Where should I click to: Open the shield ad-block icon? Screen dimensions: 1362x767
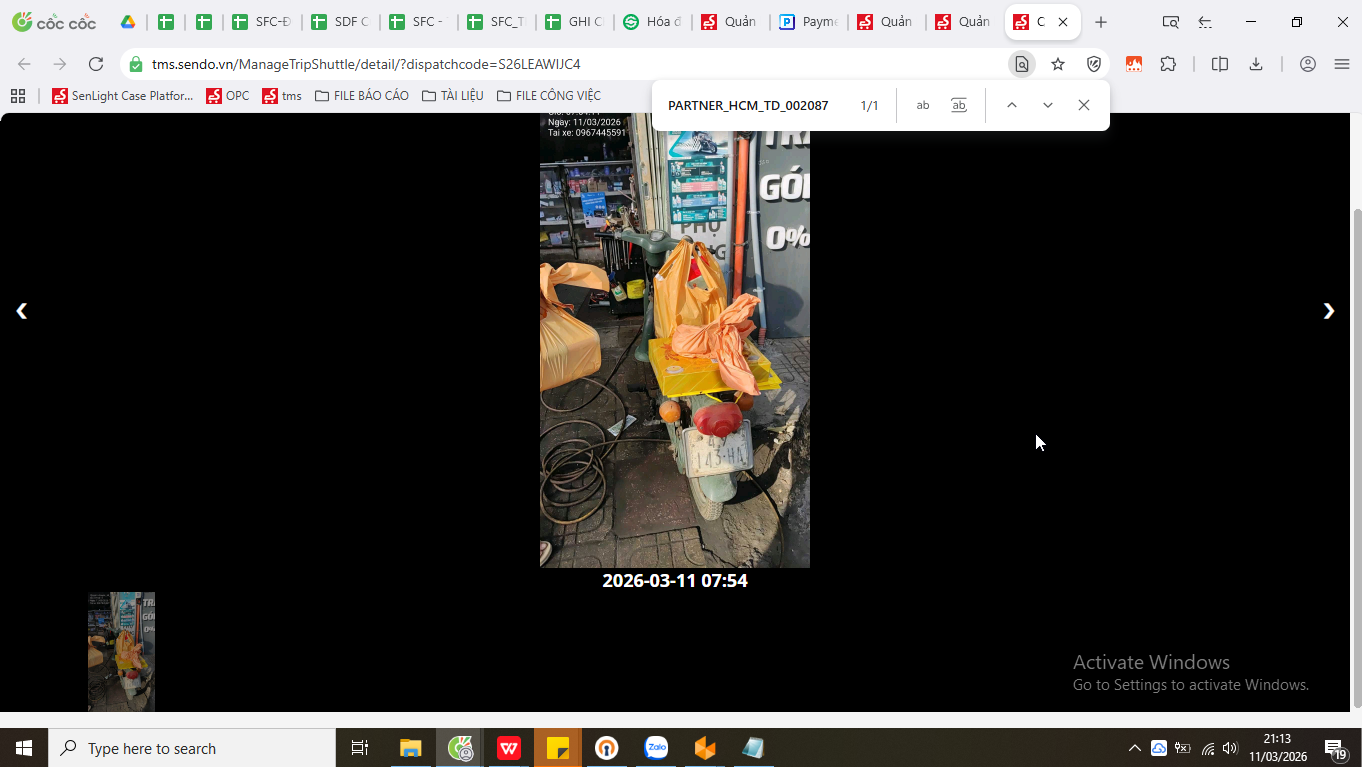point(1094,64)
